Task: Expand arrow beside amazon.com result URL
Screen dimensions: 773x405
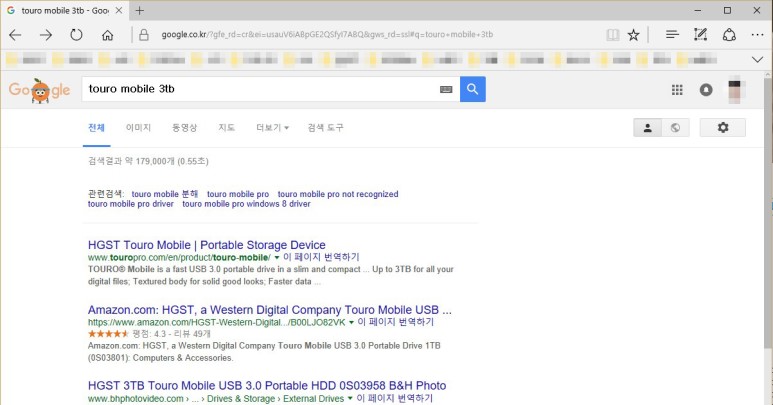Action: click(351, 323)
